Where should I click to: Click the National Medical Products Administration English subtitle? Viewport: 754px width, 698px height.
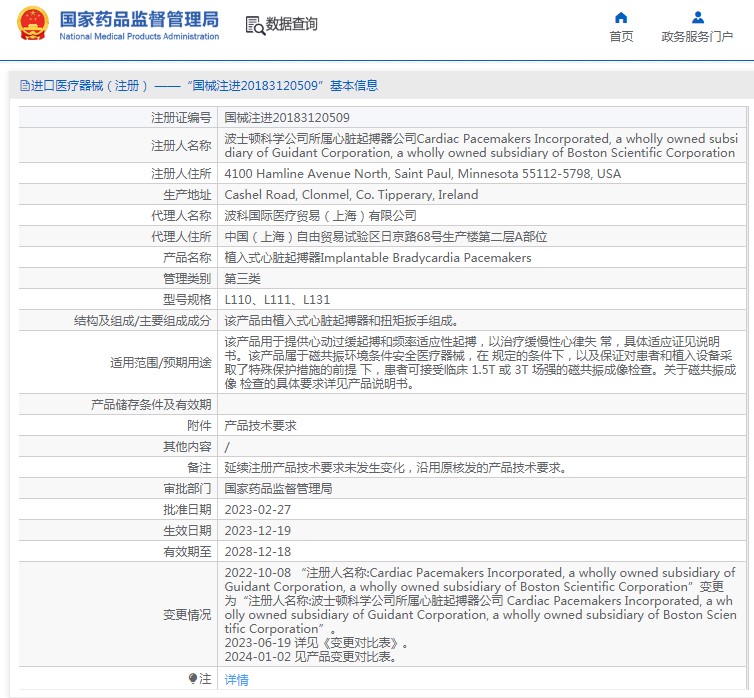point(139,37)
